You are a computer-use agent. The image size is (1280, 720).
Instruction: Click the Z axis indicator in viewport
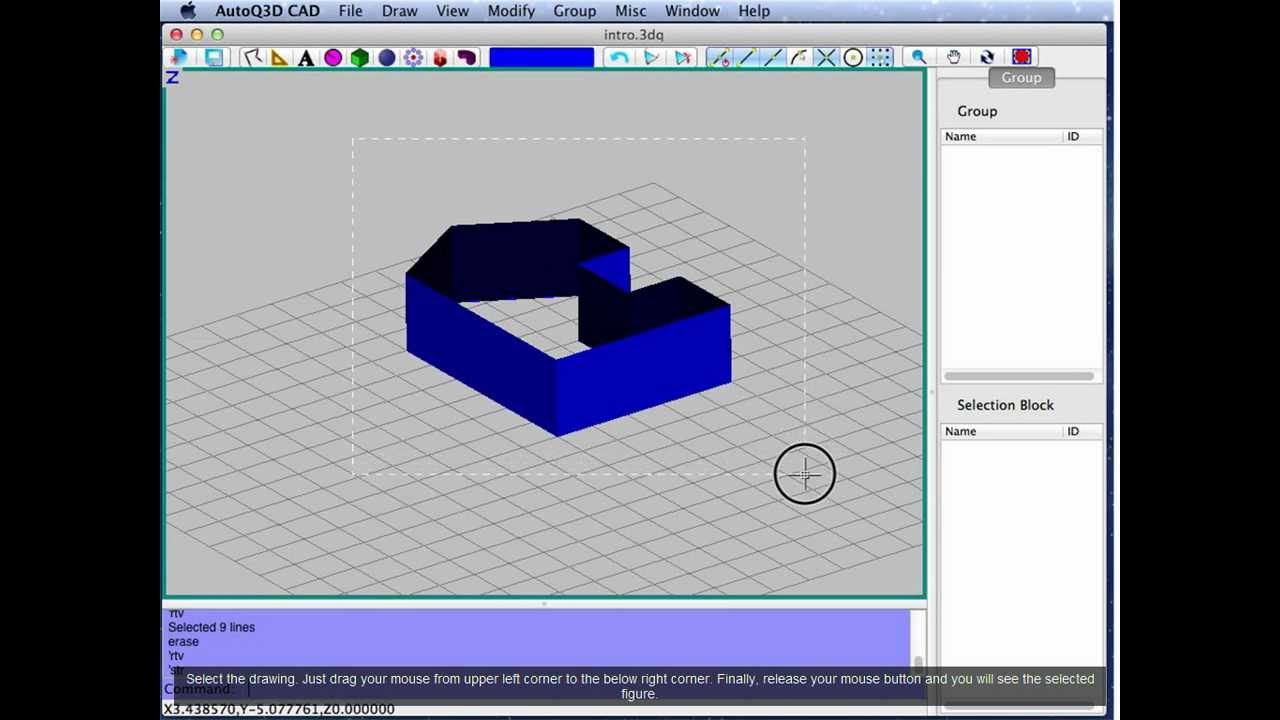pyautogui.click(x=172, y=78)
